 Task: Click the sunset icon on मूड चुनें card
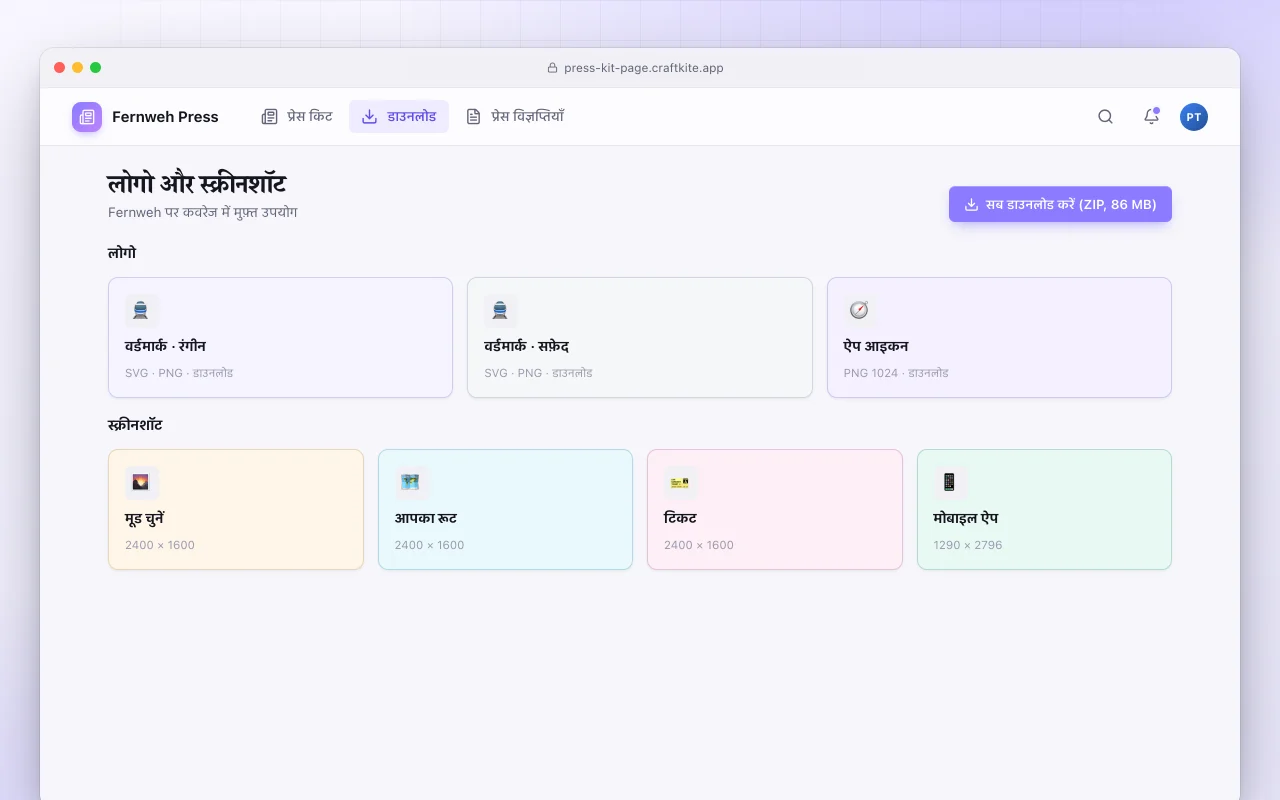click(142, 483)
